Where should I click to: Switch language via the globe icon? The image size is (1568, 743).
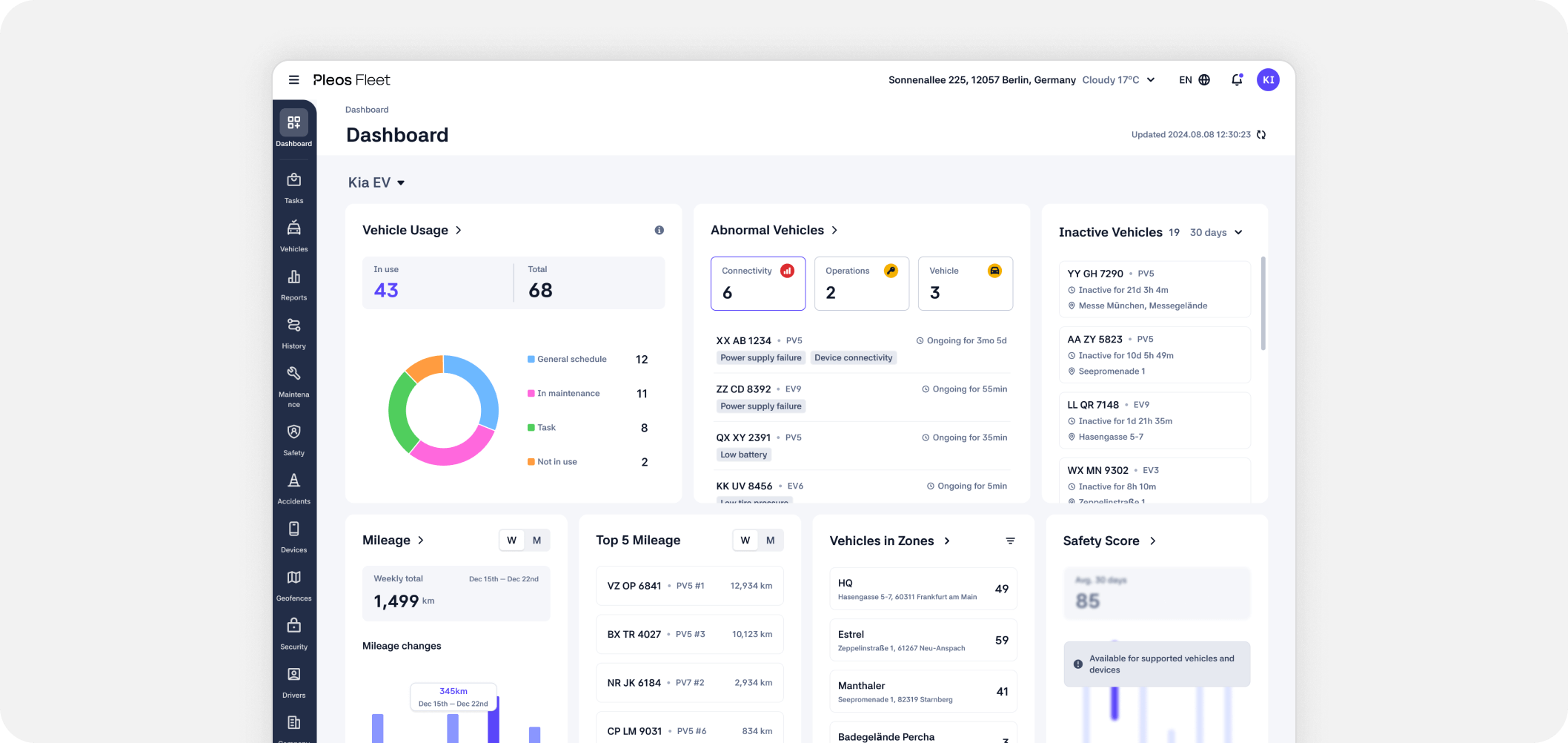(1204, 80)
